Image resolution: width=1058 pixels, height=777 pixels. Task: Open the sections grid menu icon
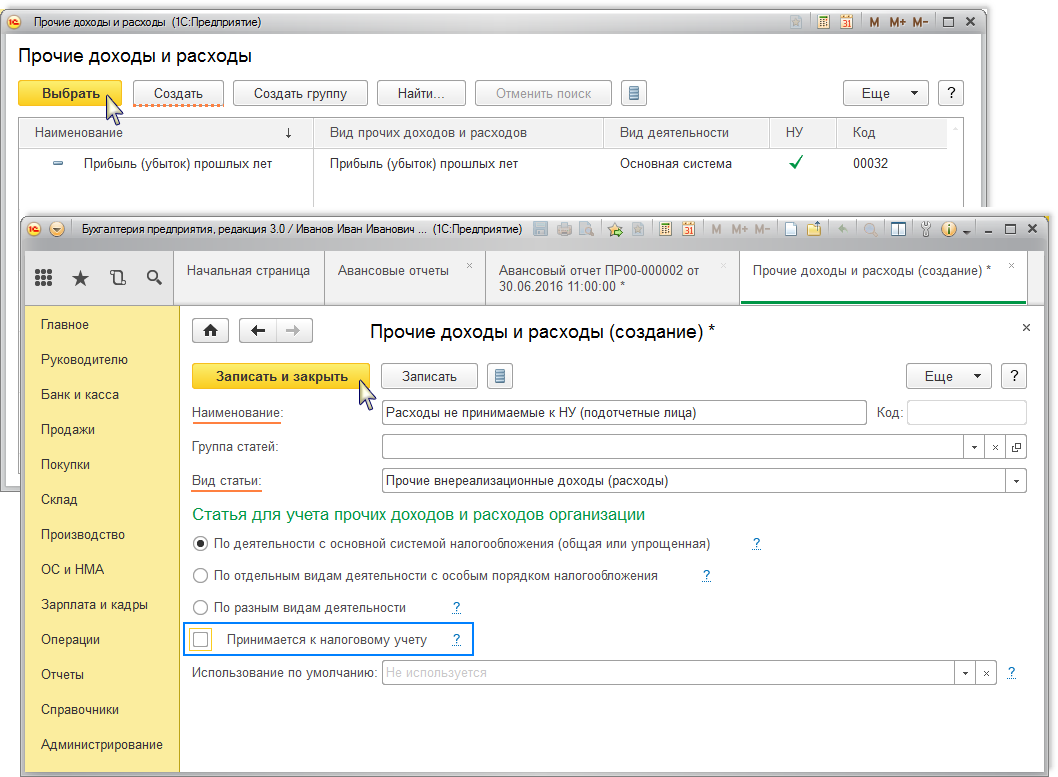coord(43,277)
